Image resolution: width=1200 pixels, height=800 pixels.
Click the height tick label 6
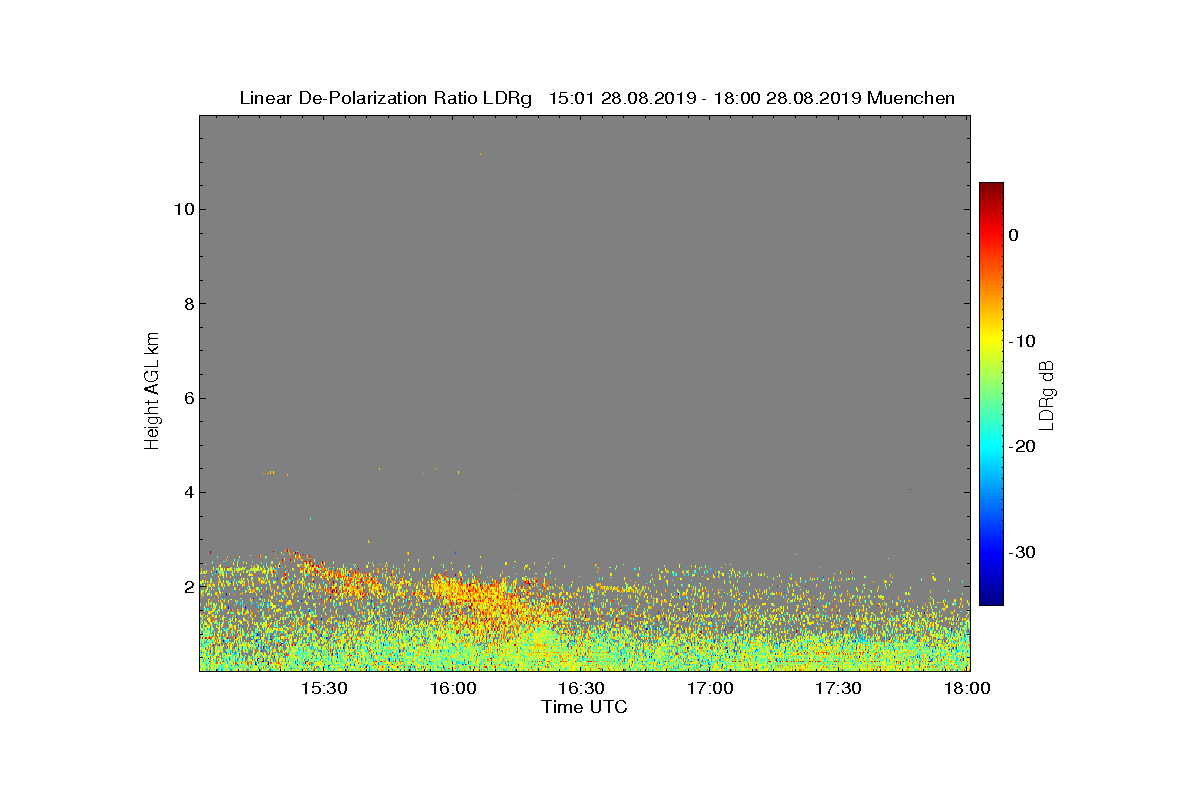click(187, 398)
